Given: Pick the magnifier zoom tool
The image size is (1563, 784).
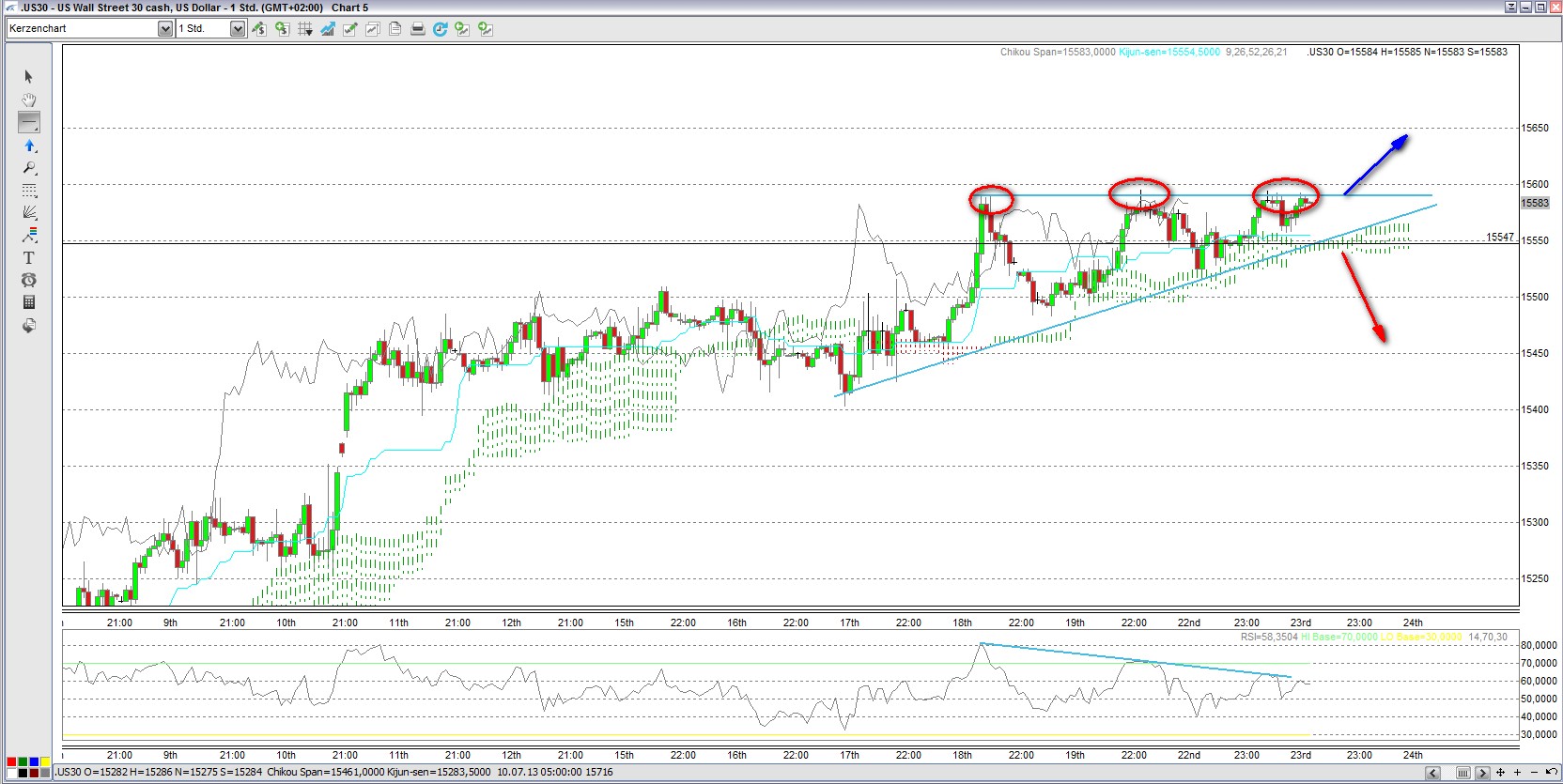Looking at the screenshot, I should click(29, 168).
